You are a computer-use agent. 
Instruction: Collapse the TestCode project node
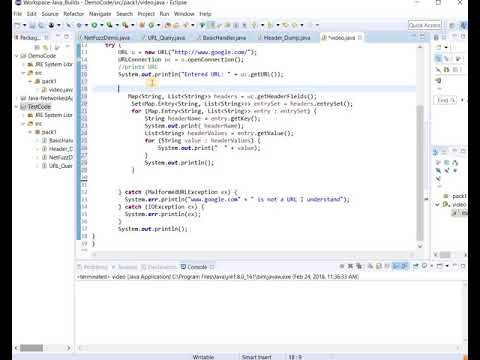[16, 107]
